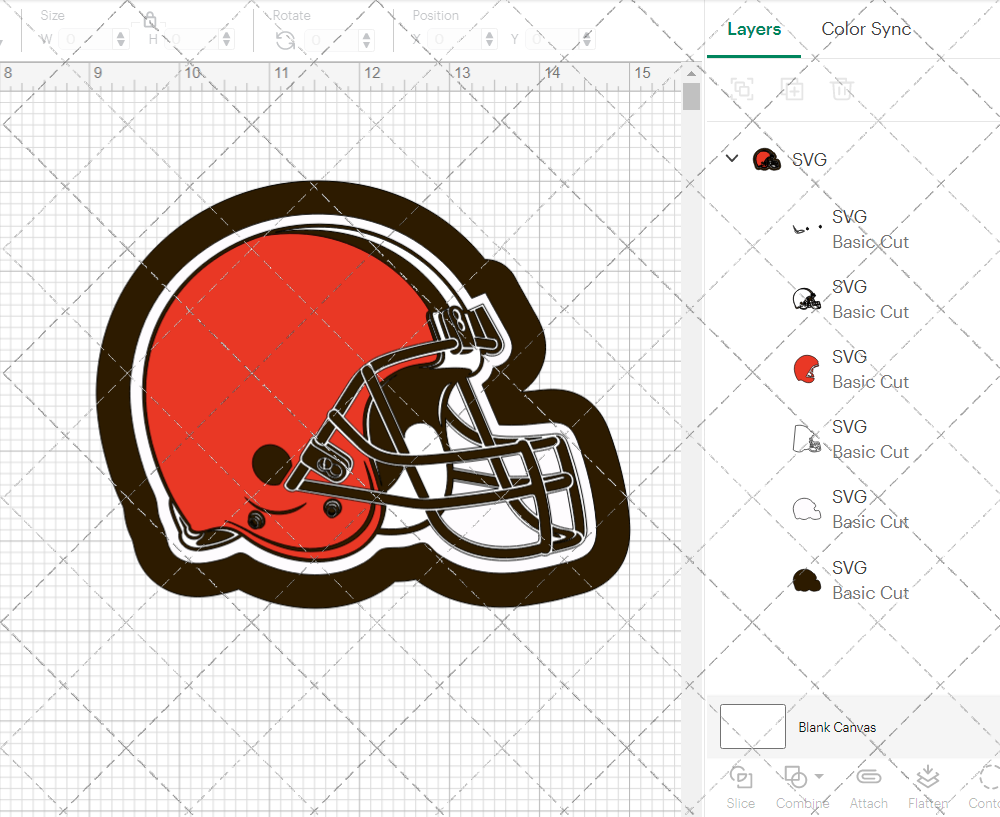1000x817 pixels.
Task: Click the Blank Canvas swatch
Action: click(753, 726)
